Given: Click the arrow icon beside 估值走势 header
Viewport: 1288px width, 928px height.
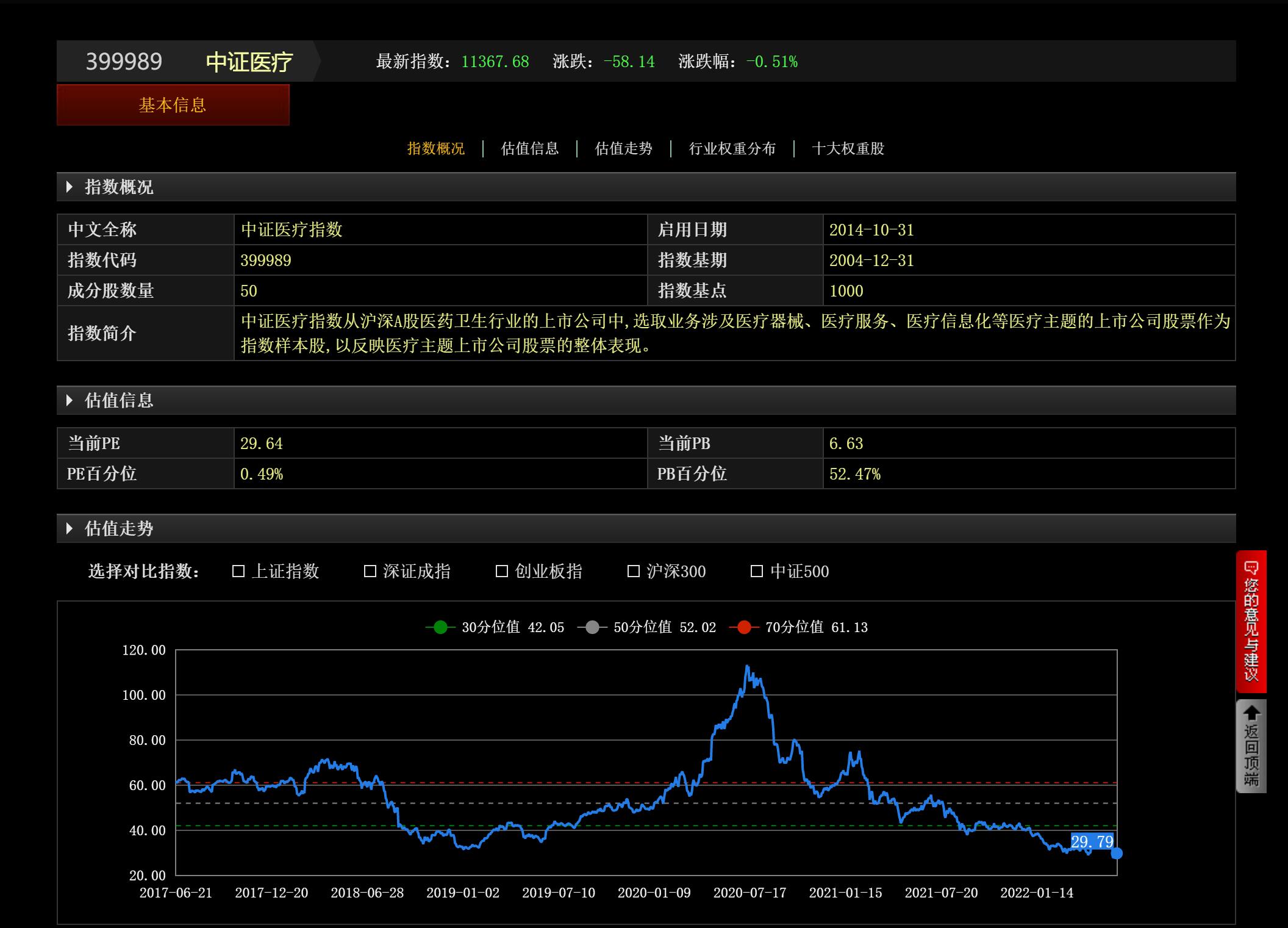Looking at the screenshot, I should pyautogui.click(x=69, y=529).
